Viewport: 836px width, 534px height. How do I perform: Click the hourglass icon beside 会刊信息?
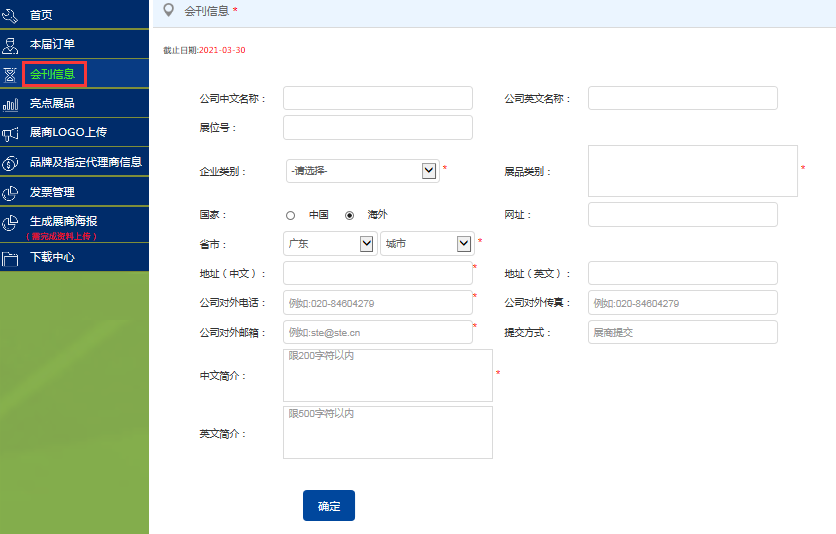(x=11, y=74)
